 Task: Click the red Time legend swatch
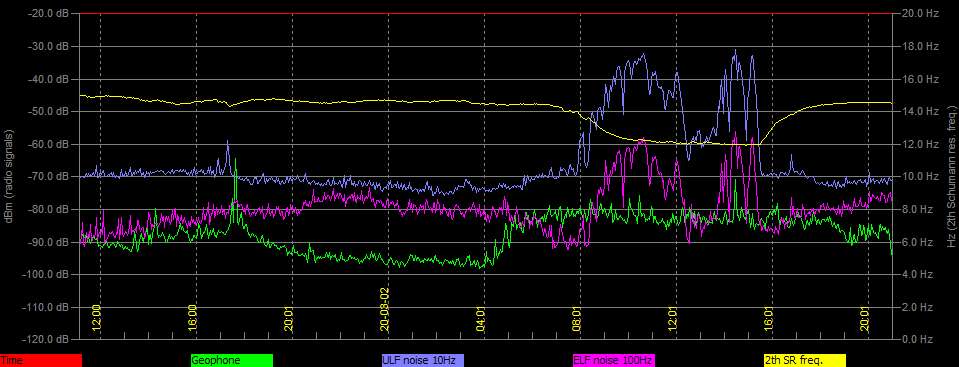40,361
